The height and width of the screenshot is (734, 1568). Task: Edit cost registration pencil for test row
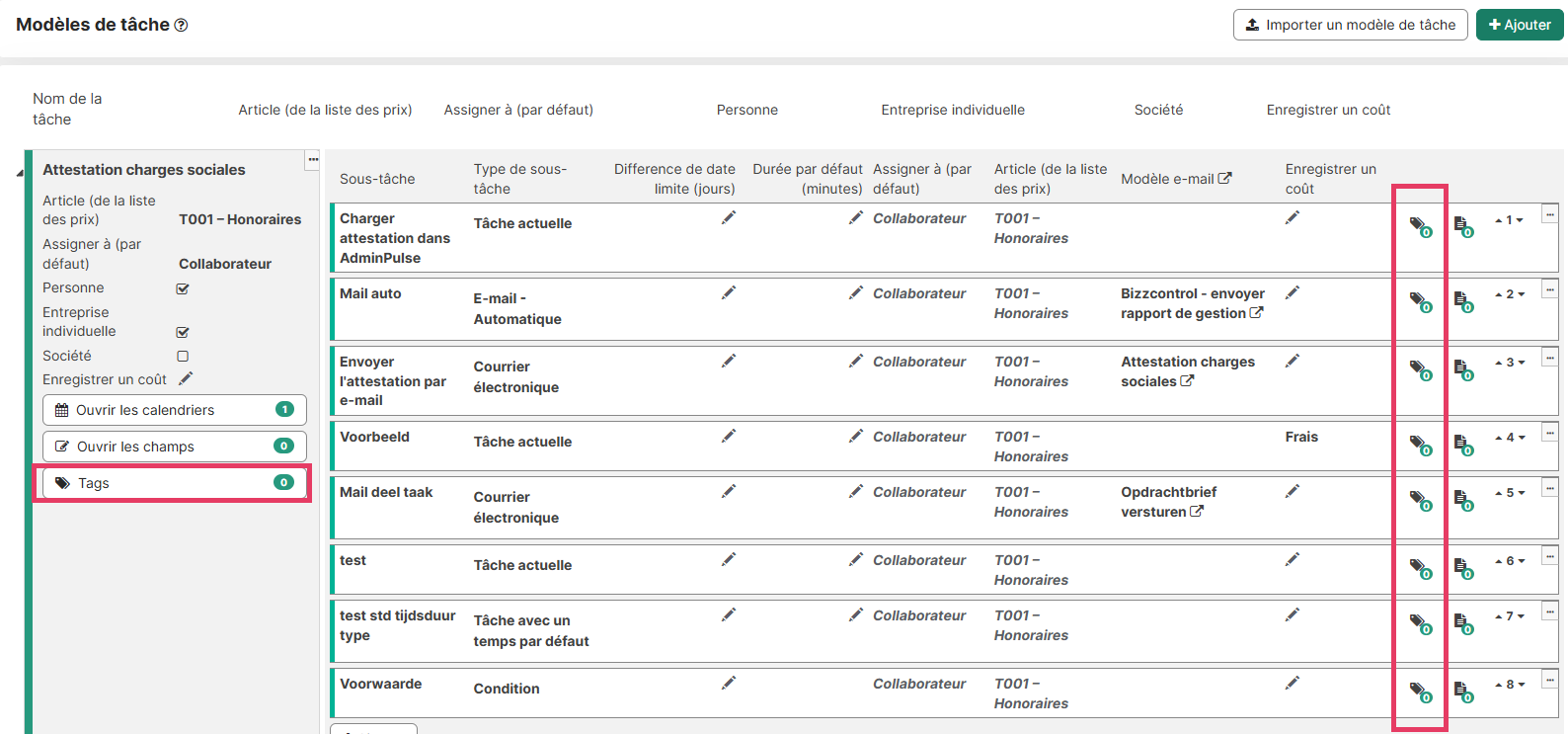[1292, 559]
